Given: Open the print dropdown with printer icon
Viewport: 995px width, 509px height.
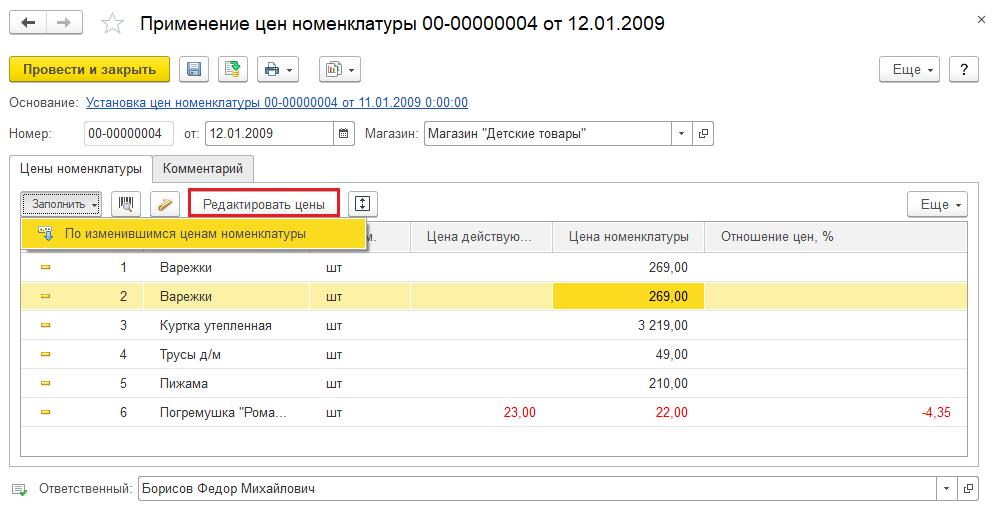Looking at the screenshot, I should pos(277,69).
